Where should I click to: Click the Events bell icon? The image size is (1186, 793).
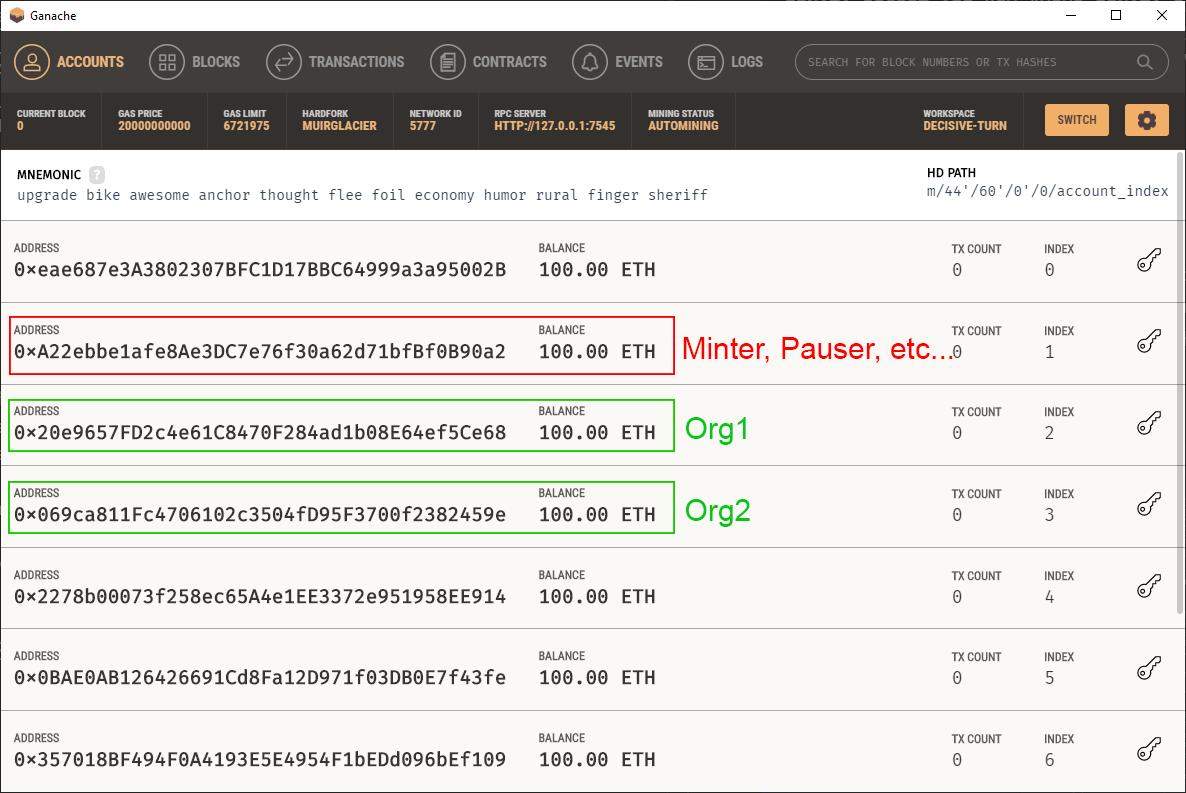pyautogui.click(x=590, y=62)
